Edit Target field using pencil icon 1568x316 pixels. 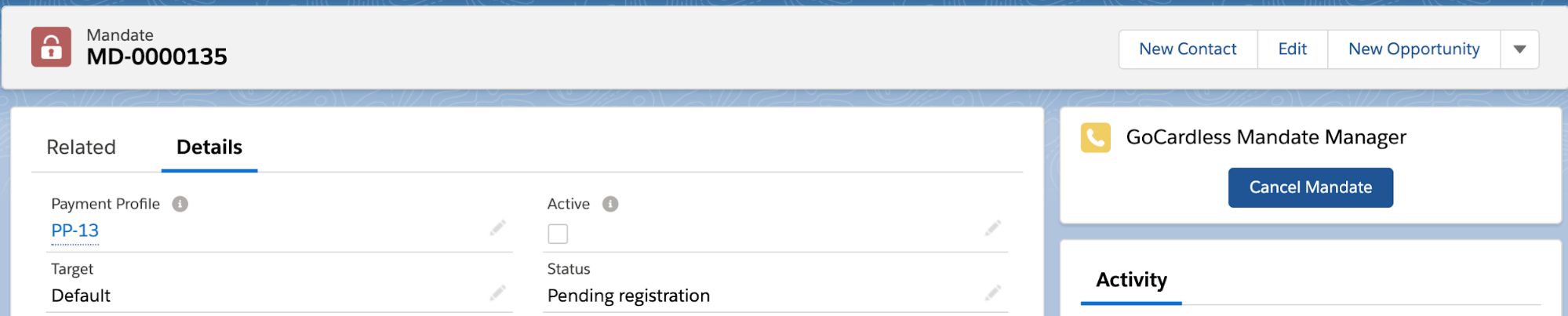point(498,293)
